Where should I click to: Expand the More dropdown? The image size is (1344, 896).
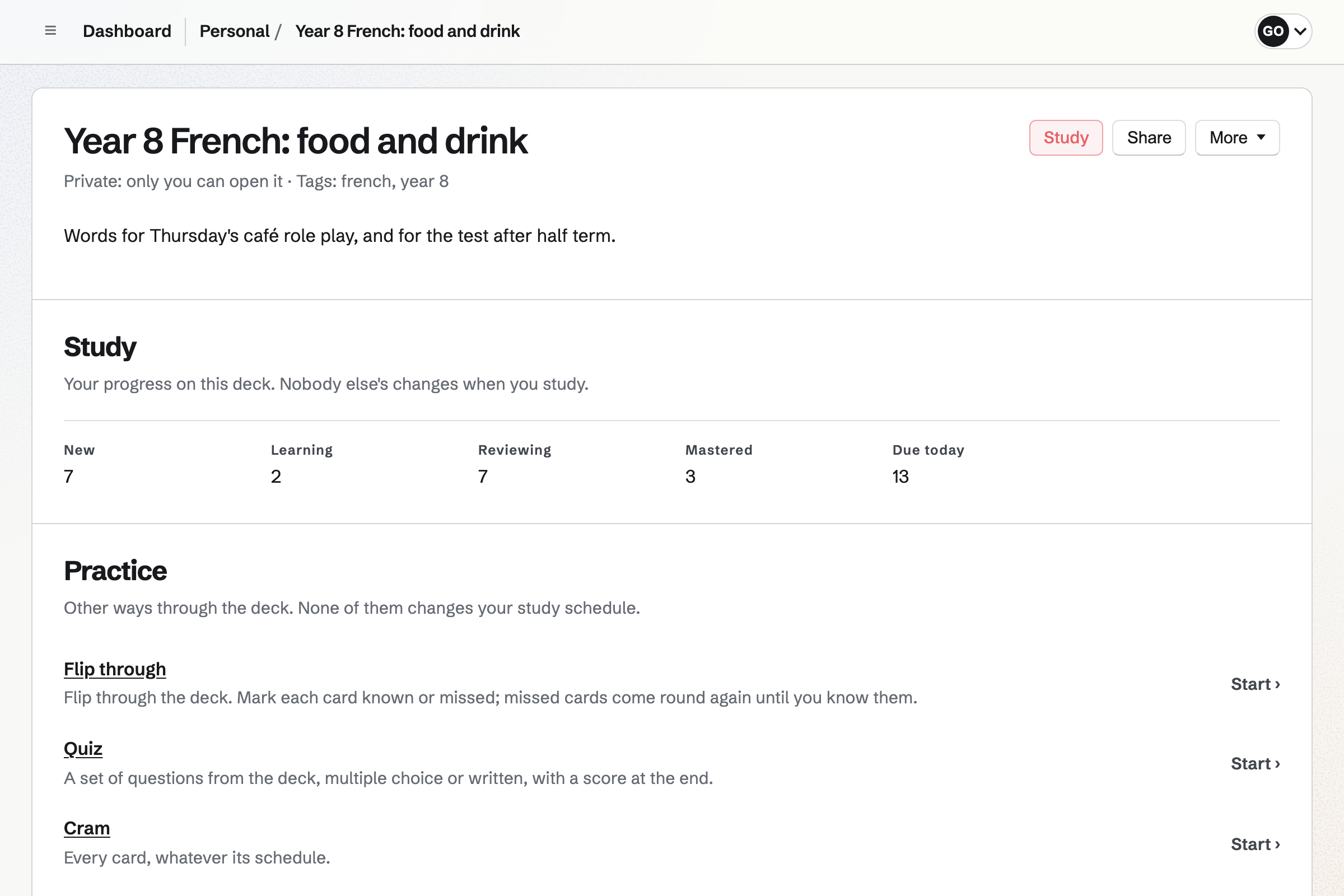click(1237, 138)
